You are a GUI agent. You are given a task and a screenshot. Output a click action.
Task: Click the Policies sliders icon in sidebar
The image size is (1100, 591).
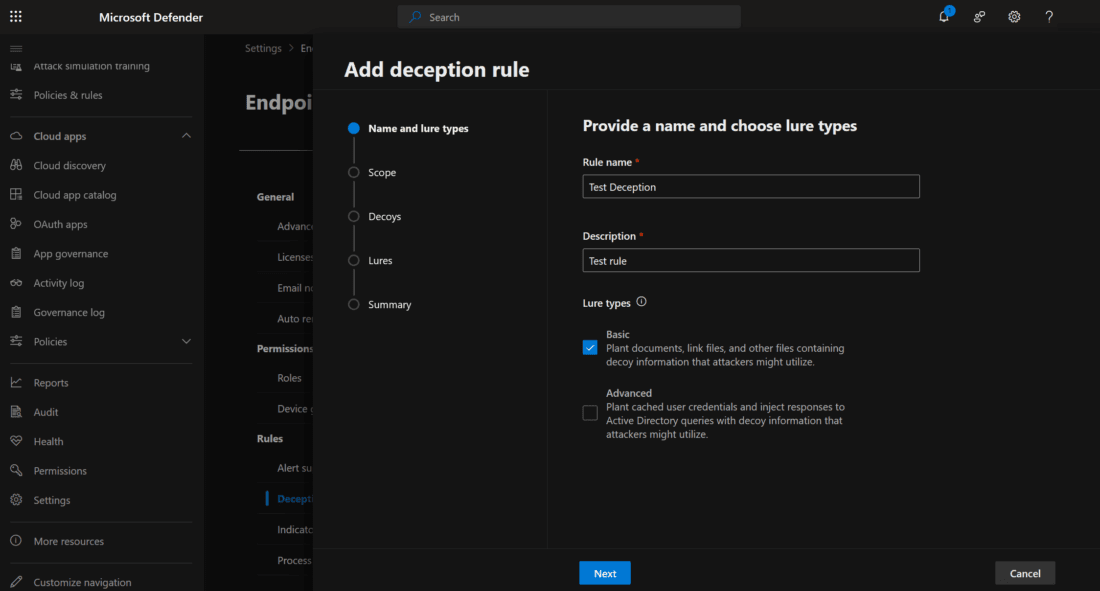[16, 341]
